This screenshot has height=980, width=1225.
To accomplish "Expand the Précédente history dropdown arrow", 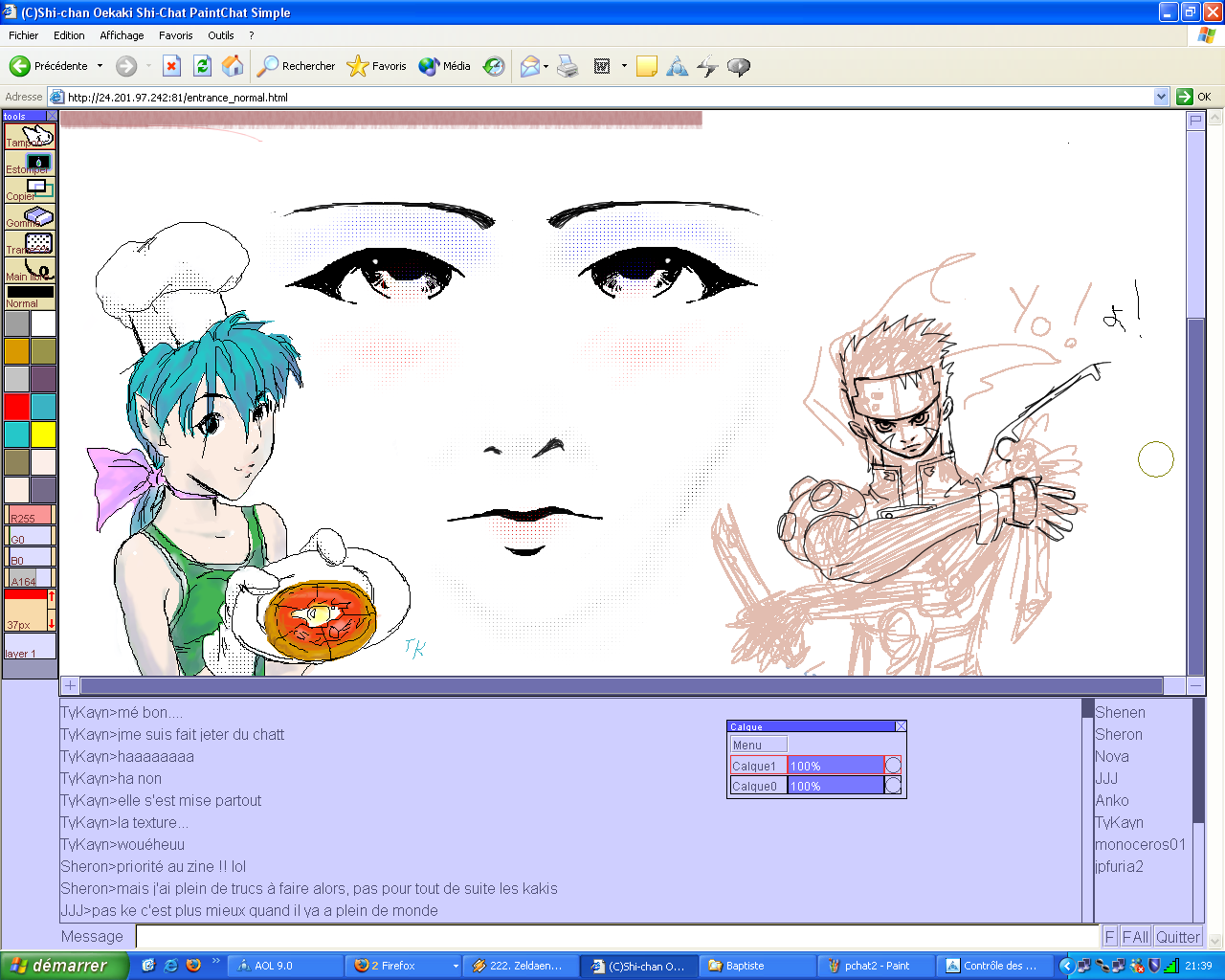I will pyautogui.click(x=100, y=66).
